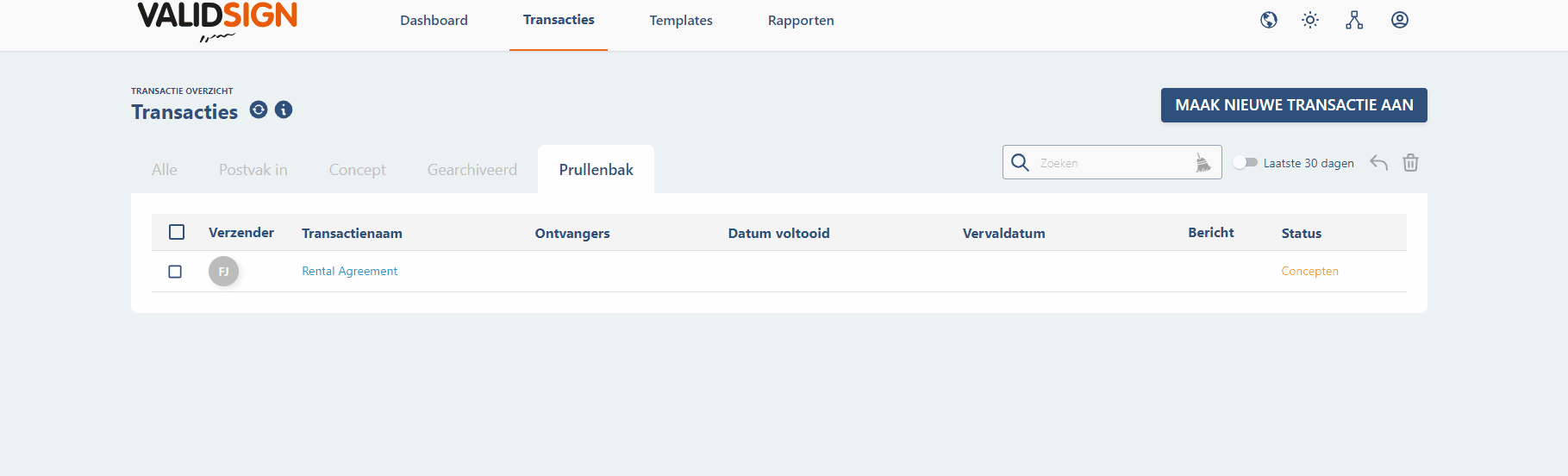
Task: Click the restore arrow icon
Action: point(1379,162)
